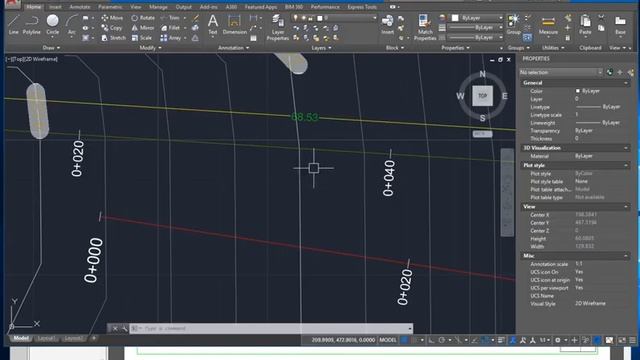Expand the Draw panel dropdown

(x=51, y=48)
